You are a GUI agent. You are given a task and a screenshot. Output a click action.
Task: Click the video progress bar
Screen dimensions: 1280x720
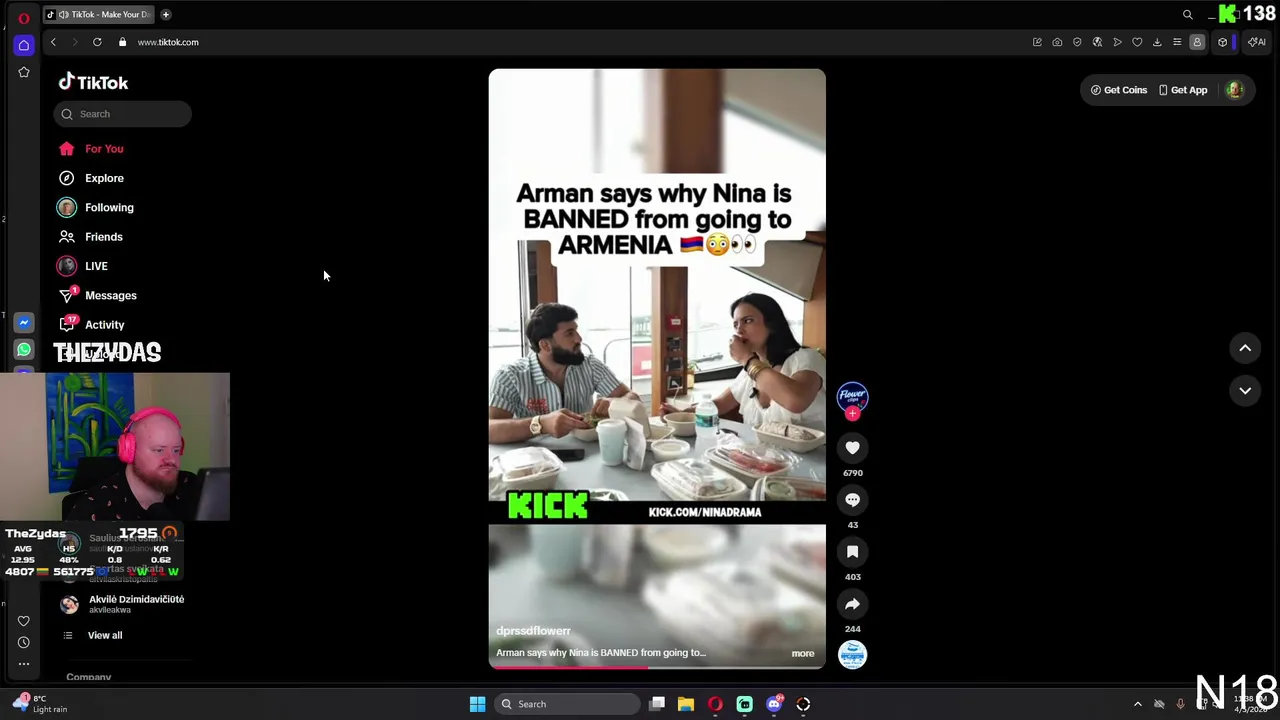(657, 667)
